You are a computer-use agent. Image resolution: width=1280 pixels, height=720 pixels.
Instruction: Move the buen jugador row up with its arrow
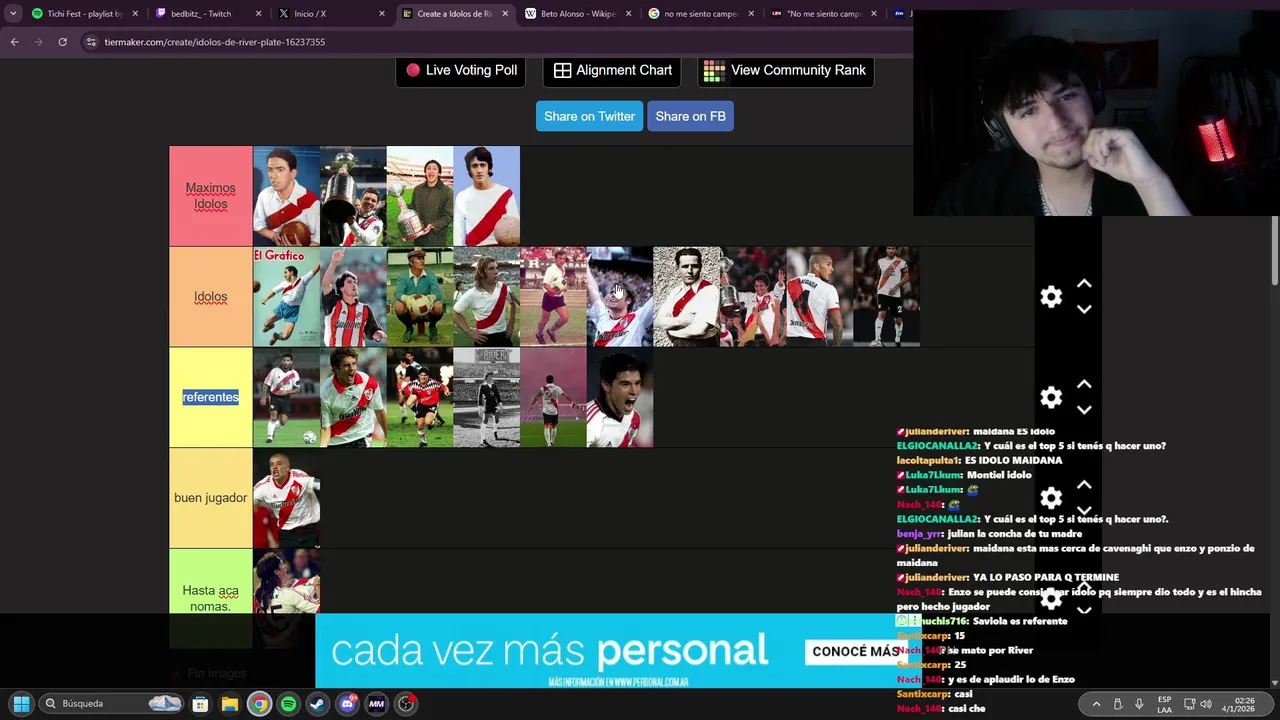[1084, 485]
